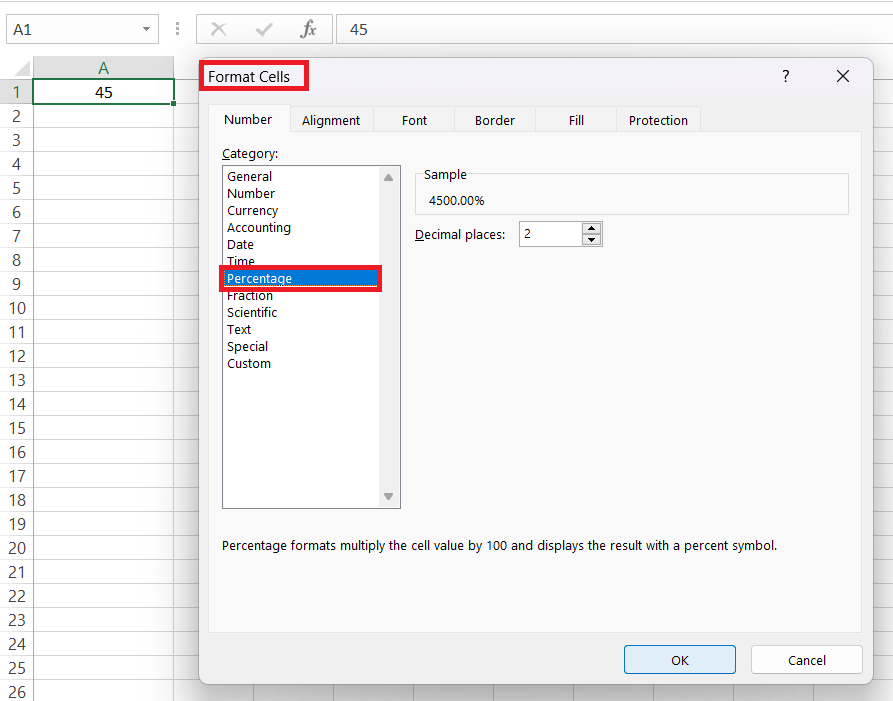The width and height of the screenshot is (893, 701).
Task: Click the category list scroll down arrow
Action: [388, 497]
